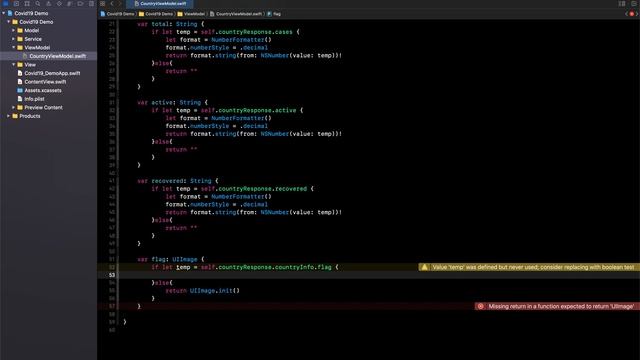Expand the Service folder
This screenshot has width=640, height=360.
(x=13, y=39)
